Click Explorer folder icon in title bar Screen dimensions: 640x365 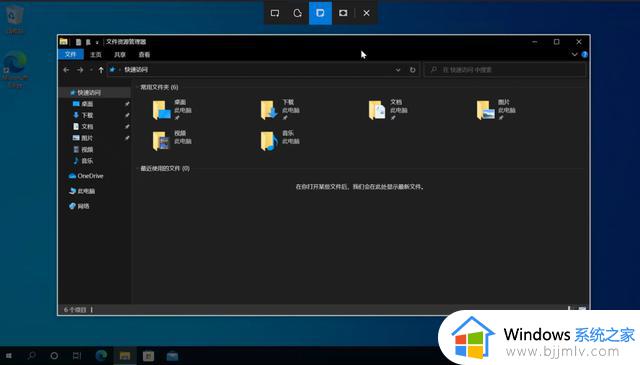tap(64, 42)
